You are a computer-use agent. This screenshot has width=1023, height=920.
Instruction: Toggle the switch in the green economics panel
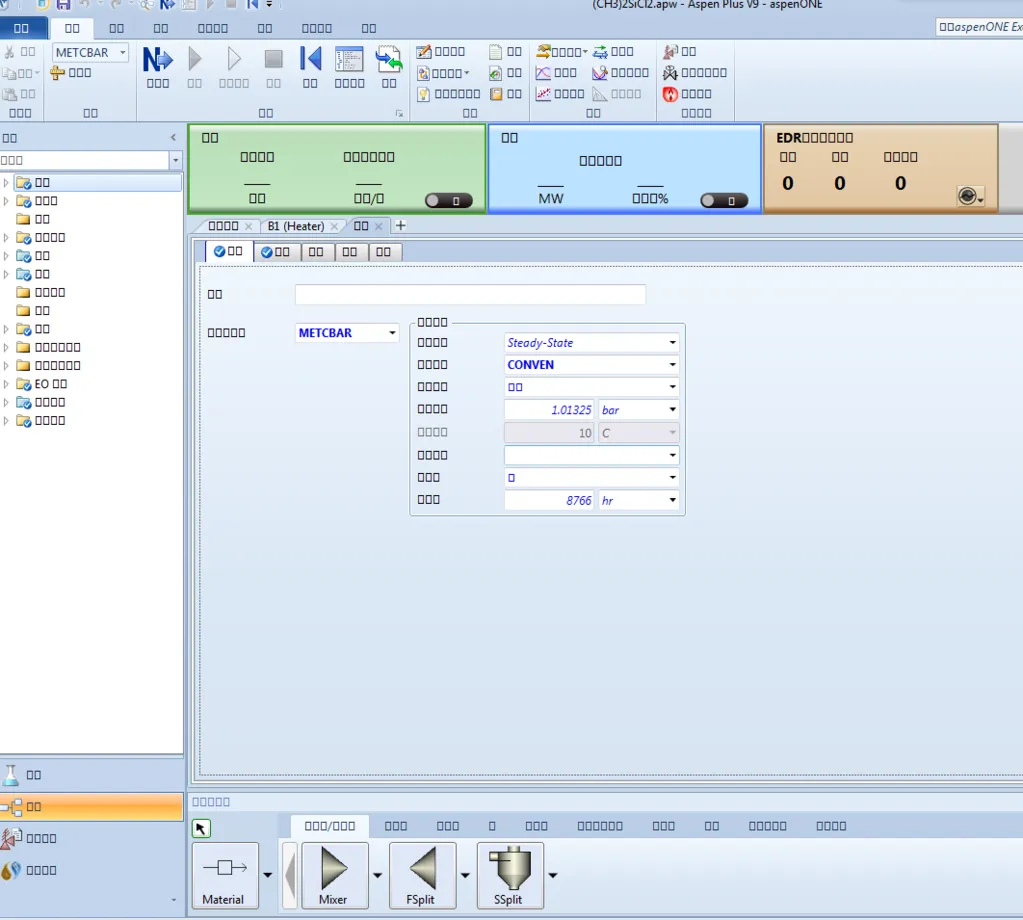[x=448, y=200]
